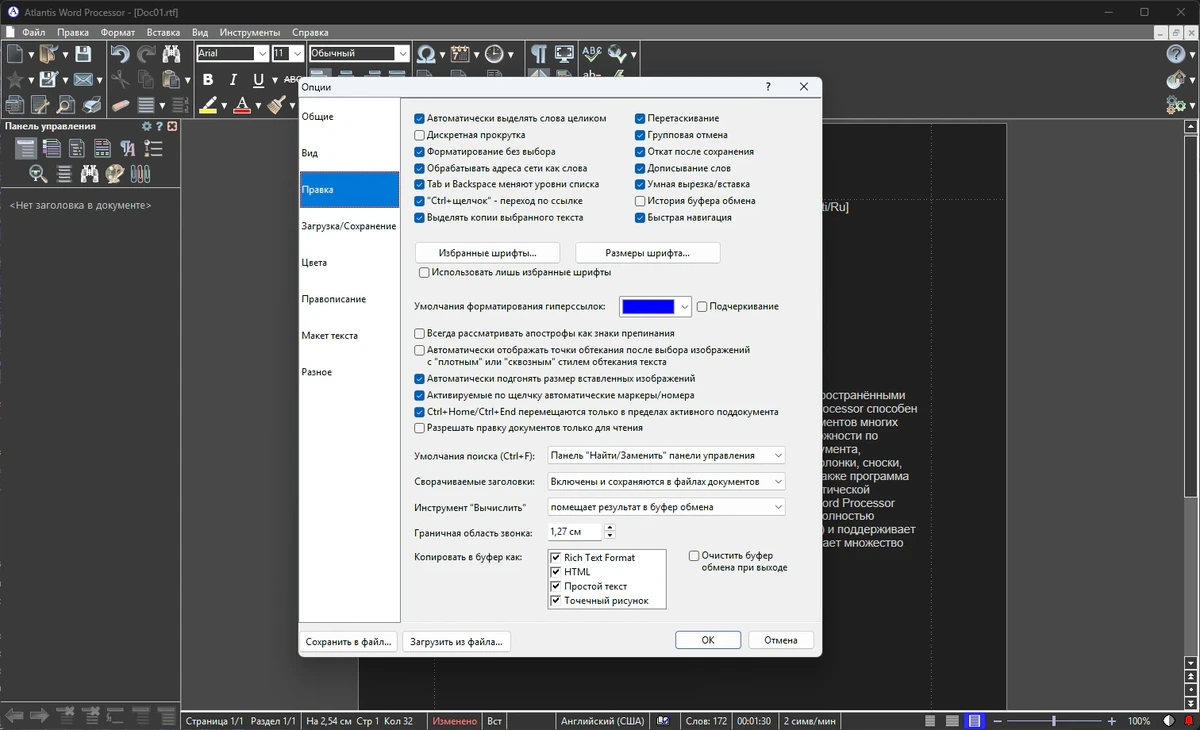Click the control panel paperclips icon
This screenshot has width=1200, height=730.
[x=141, y=173]
